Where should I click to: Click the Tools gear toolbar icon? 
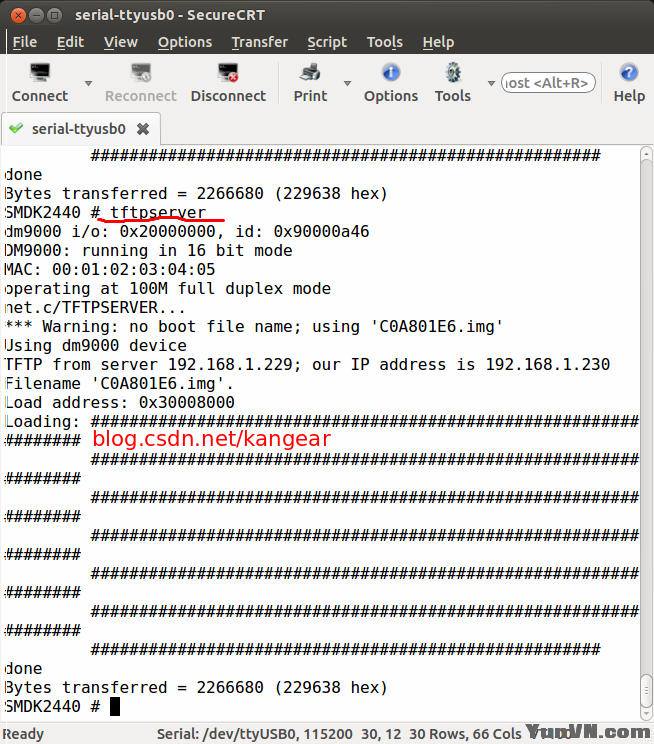(x=453, y=73)
